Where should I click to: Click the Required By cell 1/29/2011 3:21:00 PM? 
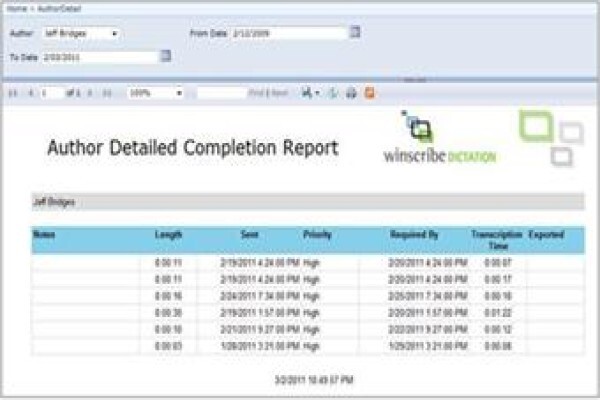tap(428, 346)
